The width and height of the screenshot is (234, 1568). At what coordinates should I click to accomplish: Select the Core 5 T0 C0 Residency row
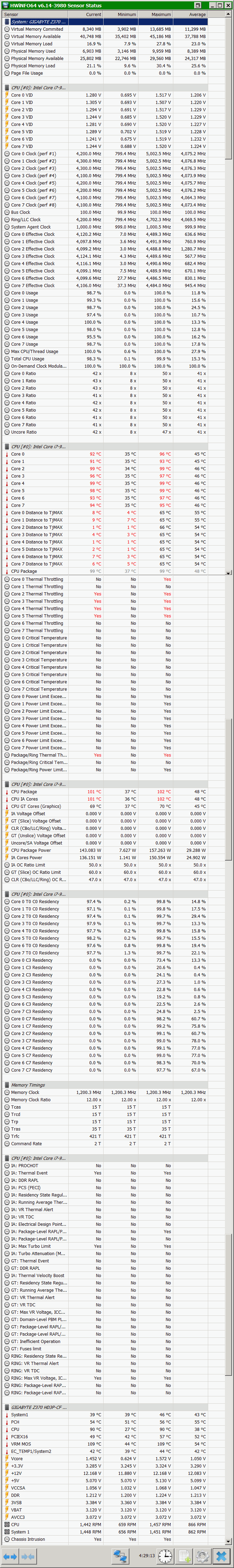click(x=105, y=939)
